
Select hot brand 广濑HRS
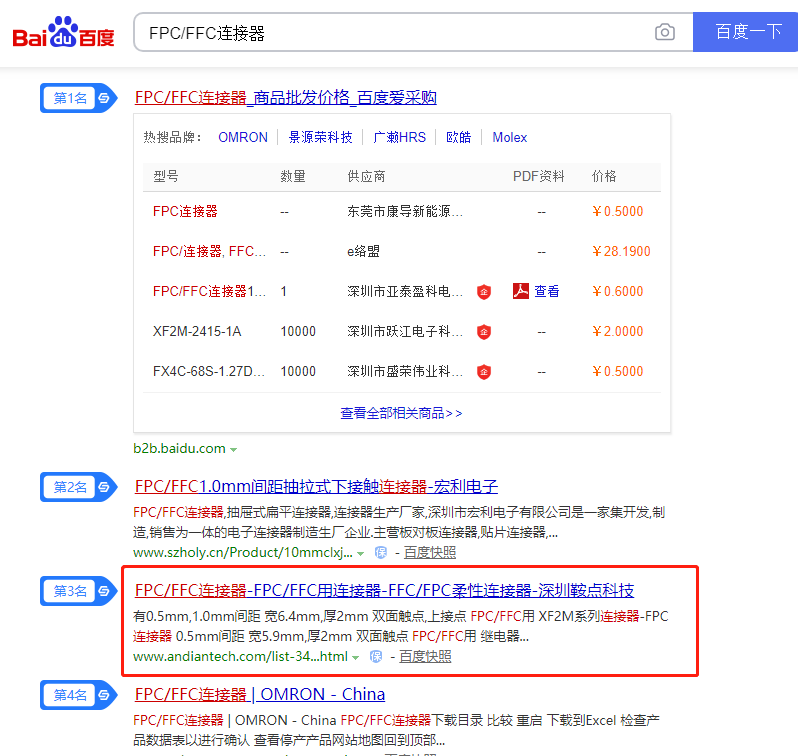click(399, 137)
